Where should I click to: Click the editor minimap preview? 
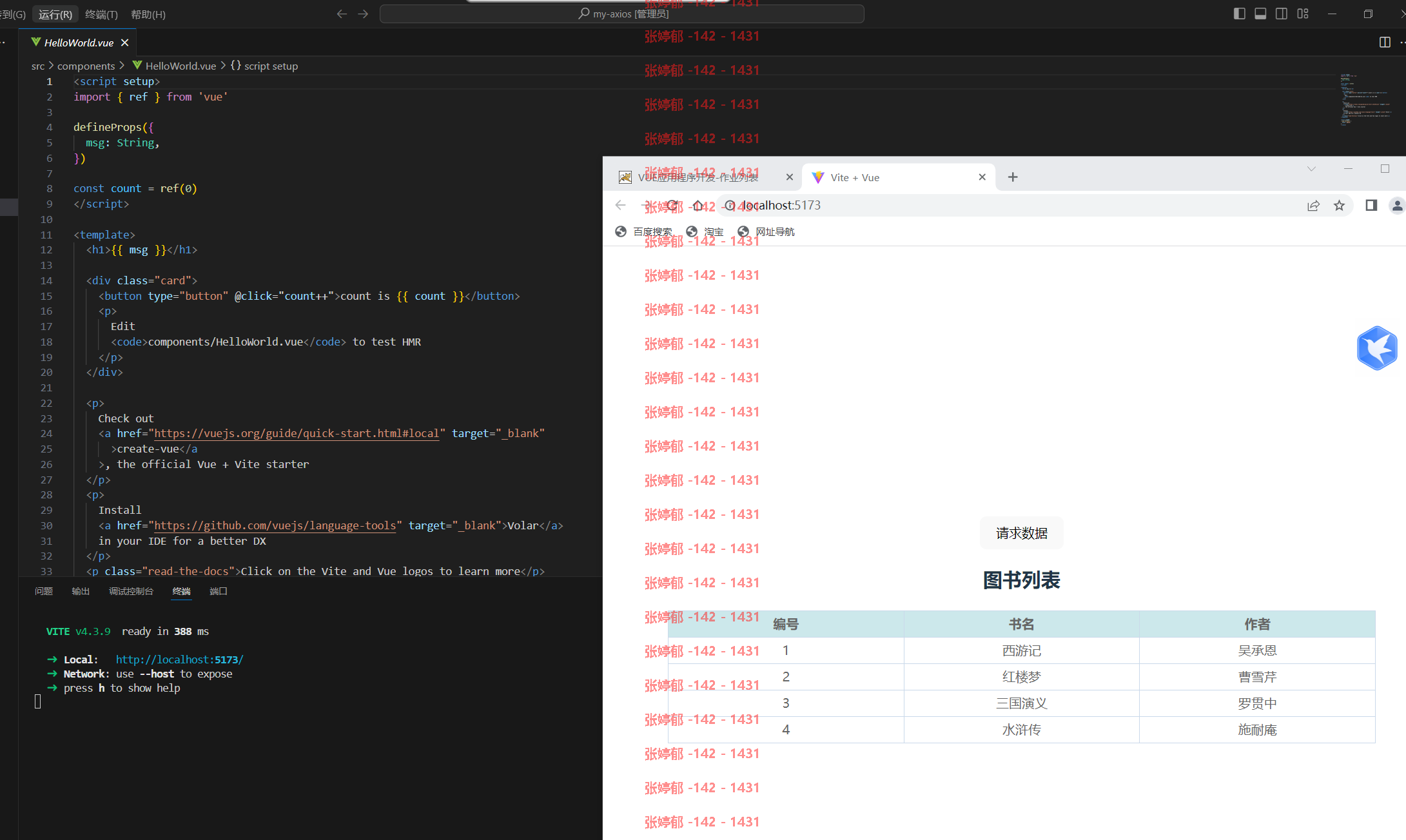click(1365, 100)
